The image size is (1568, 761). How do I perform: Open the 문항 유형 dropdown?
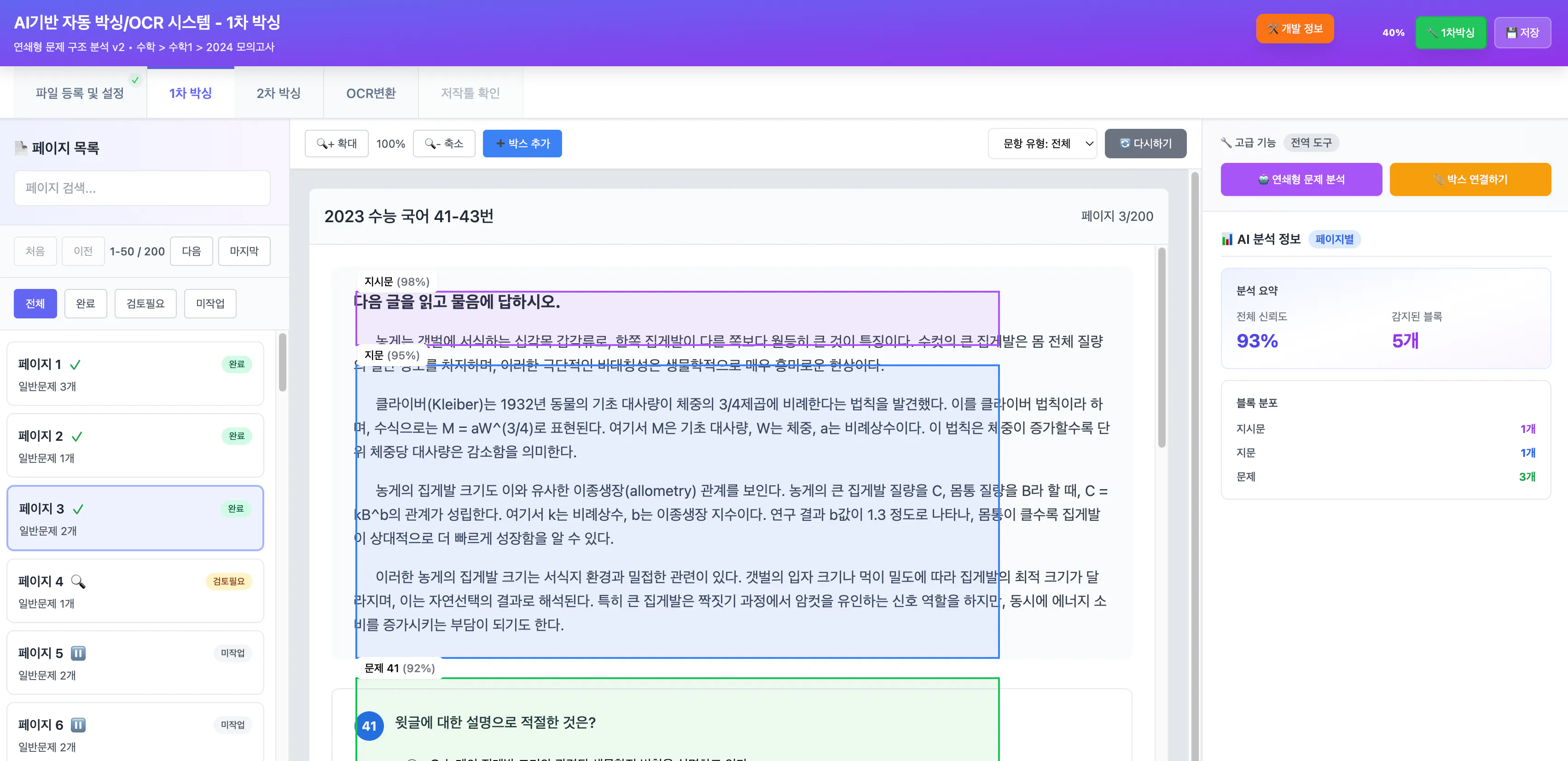pos(1042,144)
